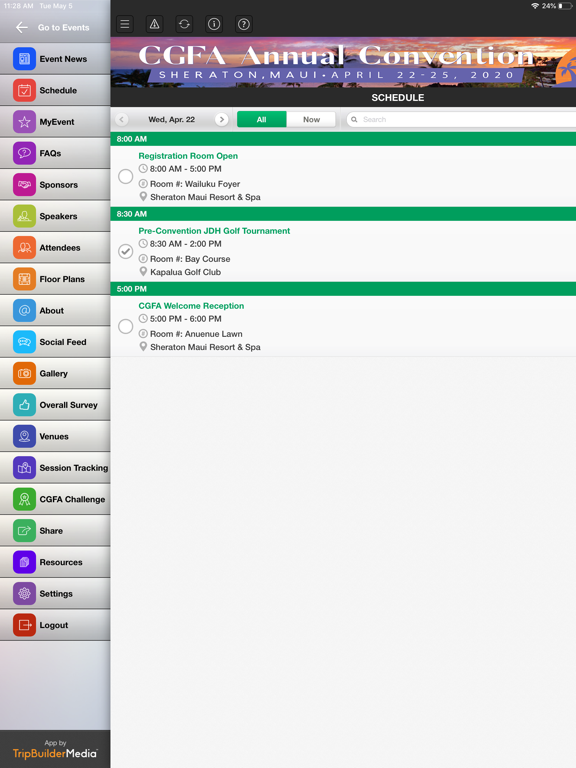The image size is (576, 768).
Task: Open the Attendees icon
Action: click(24, 247)
